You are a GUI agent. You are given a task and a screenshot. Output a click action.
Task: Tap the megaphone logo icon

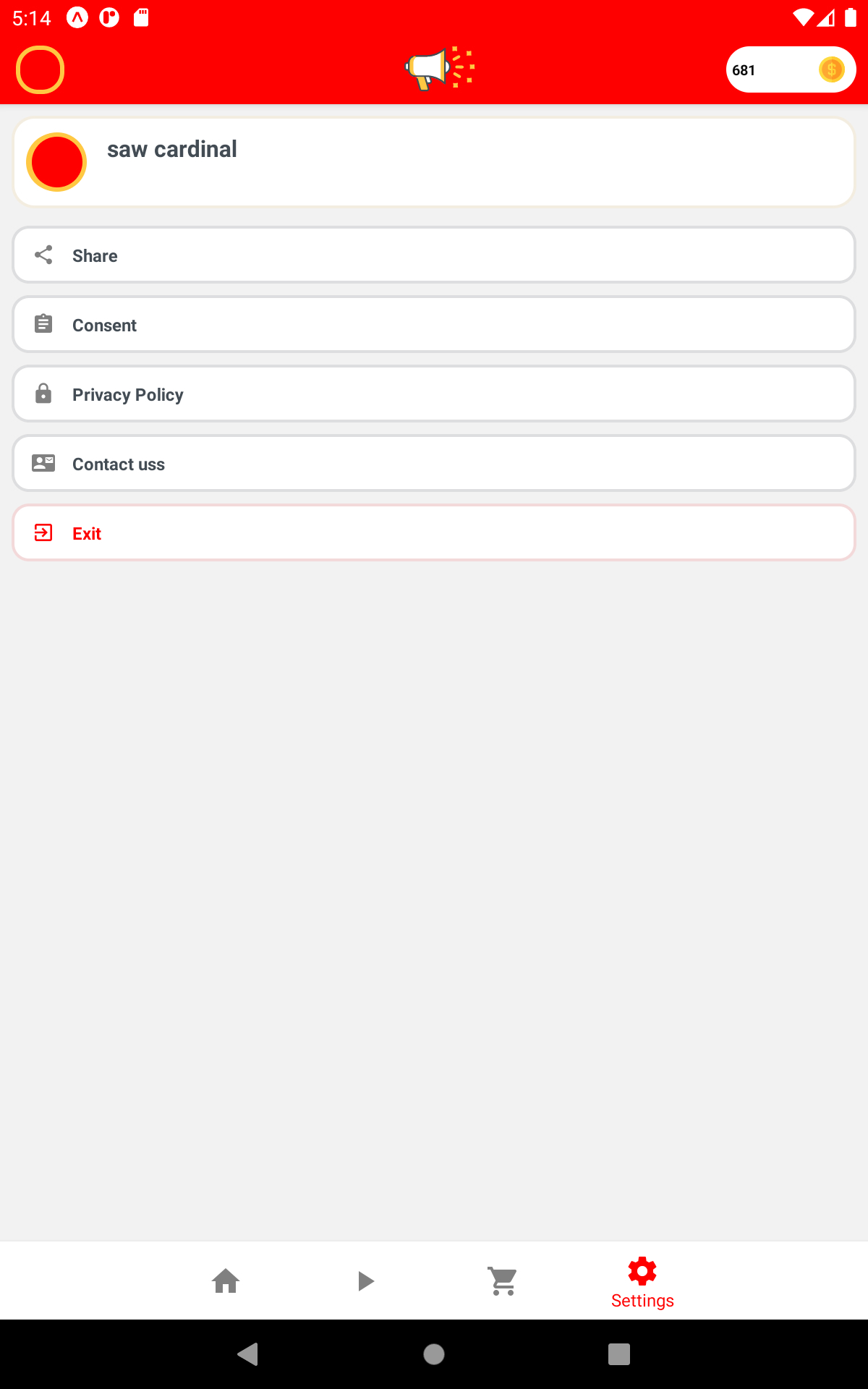pyautogui.click(x=439, y=69)
